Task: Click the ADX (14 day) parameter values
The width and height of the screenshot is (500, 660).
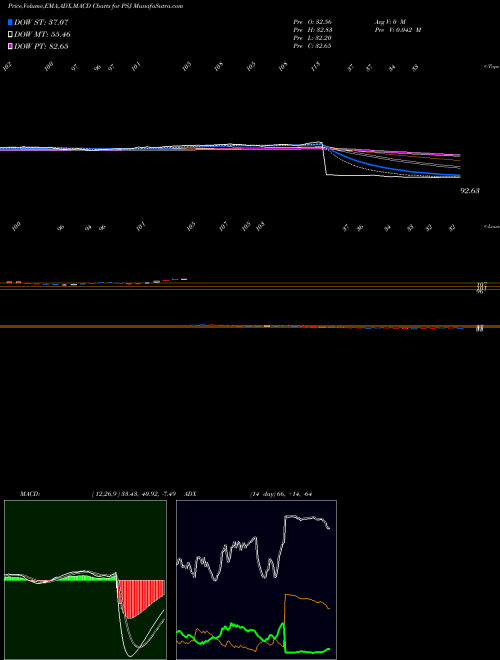Action: (280, 494)
